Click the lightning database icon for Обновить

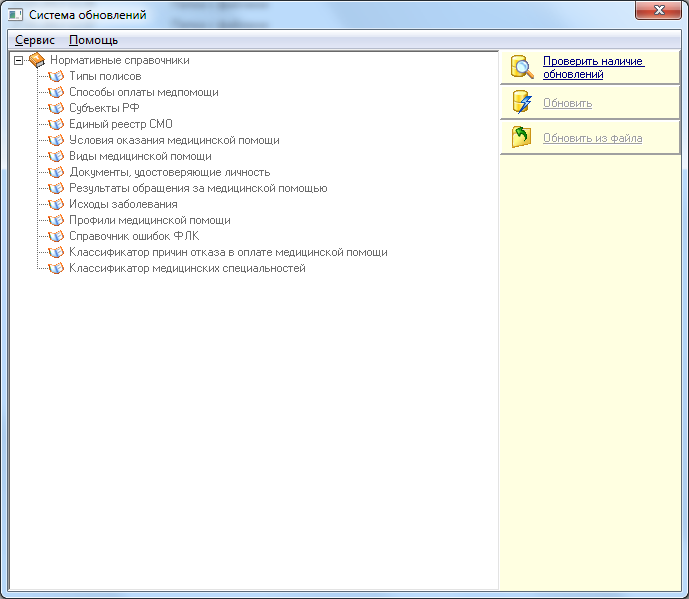coord(522,102)
